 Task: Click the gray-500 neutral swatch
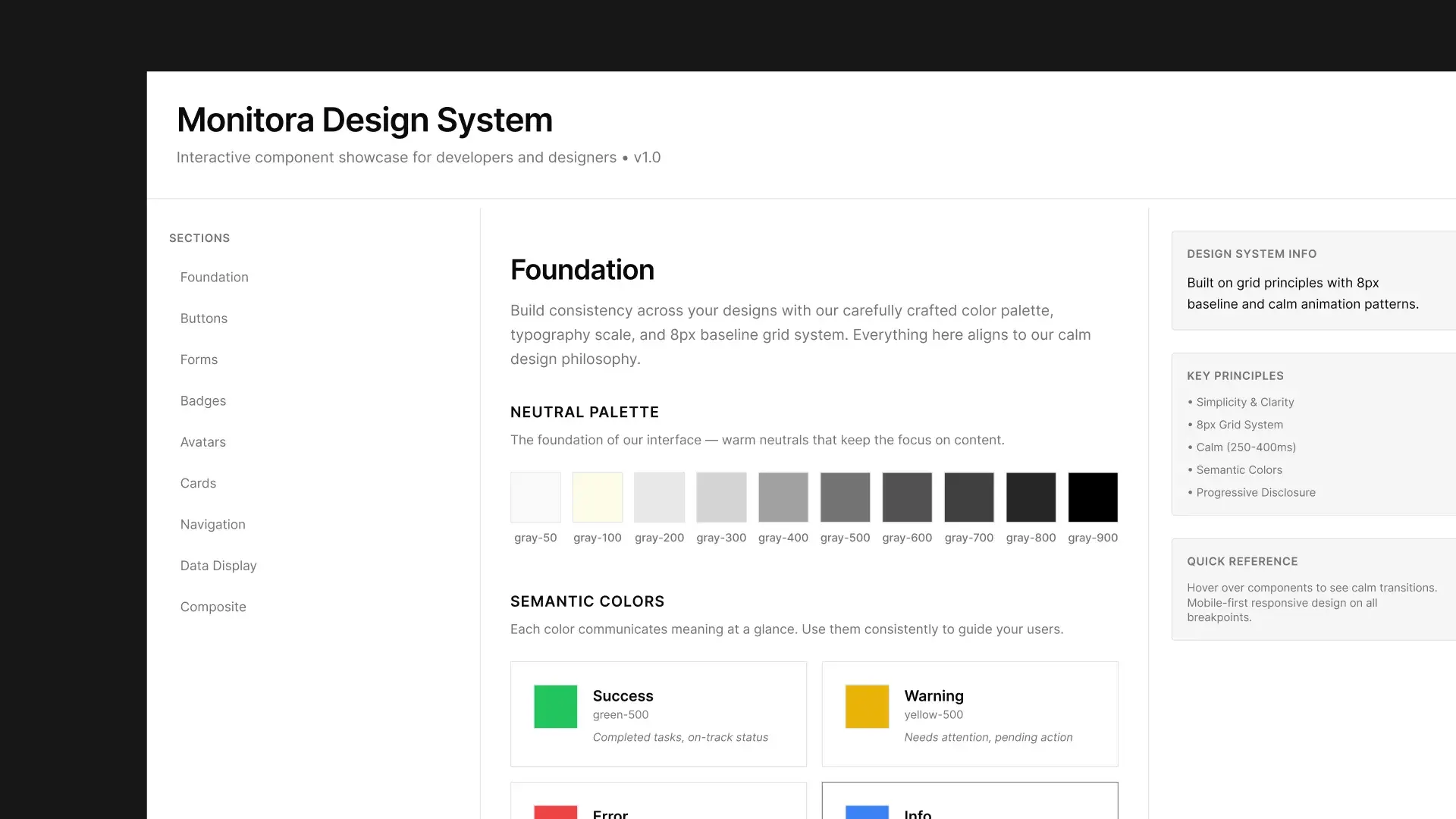pos(845,497)
